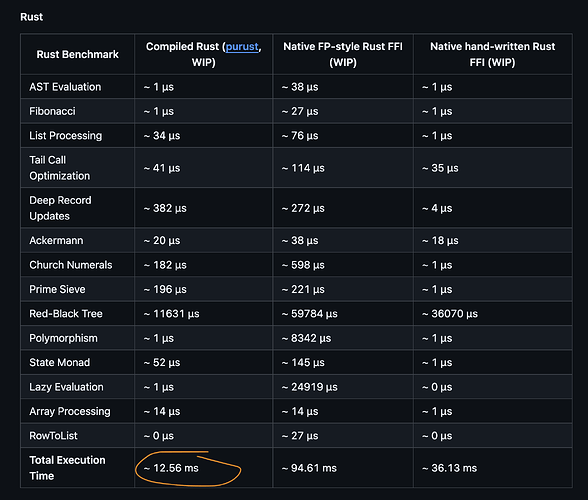Click the Total Execution Time label
The image size is (588, 500).
coord(67,468)
